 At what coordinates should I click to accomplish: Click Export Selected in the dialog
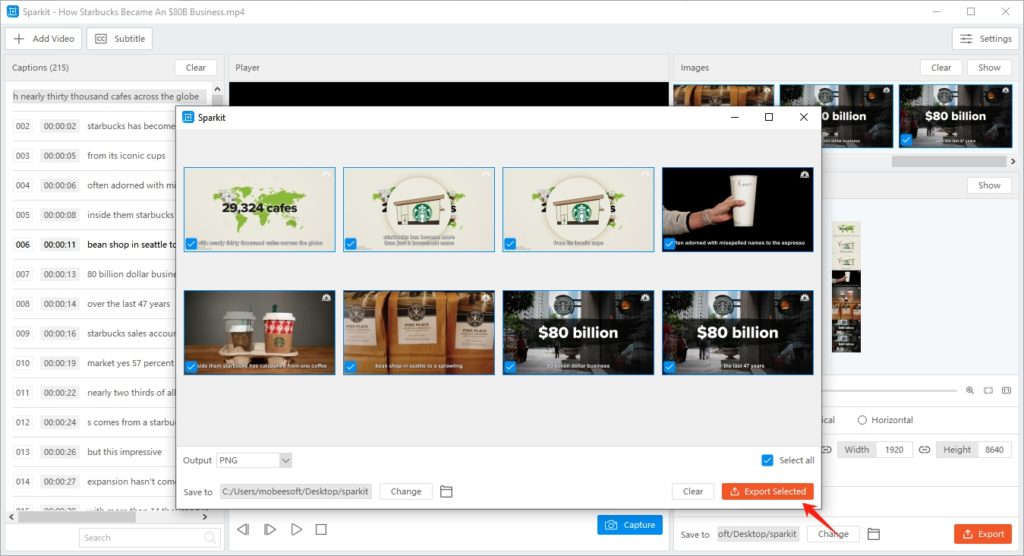click(767, 491)
